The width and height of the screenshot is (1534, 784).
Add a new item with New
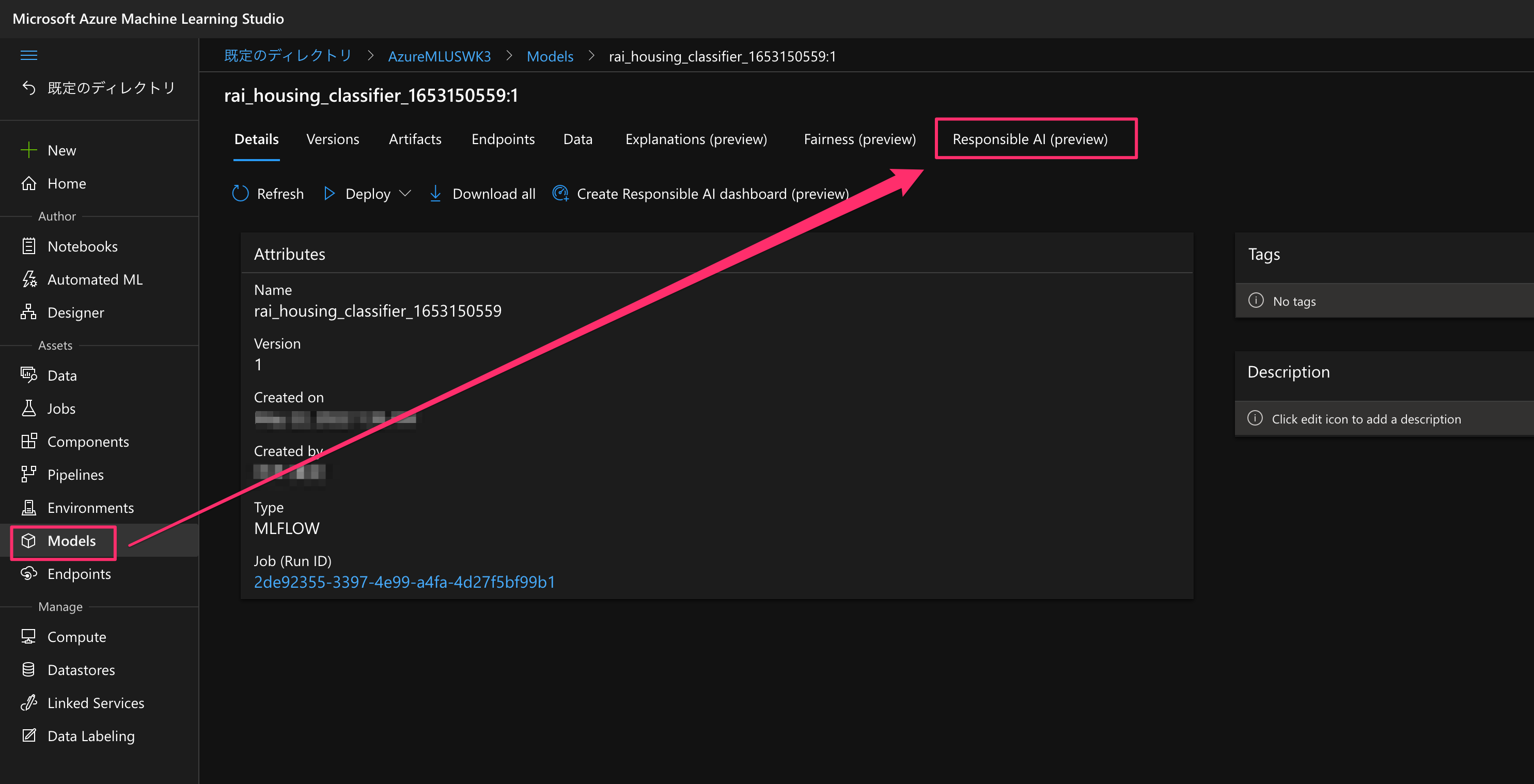[x=61, y=150]
